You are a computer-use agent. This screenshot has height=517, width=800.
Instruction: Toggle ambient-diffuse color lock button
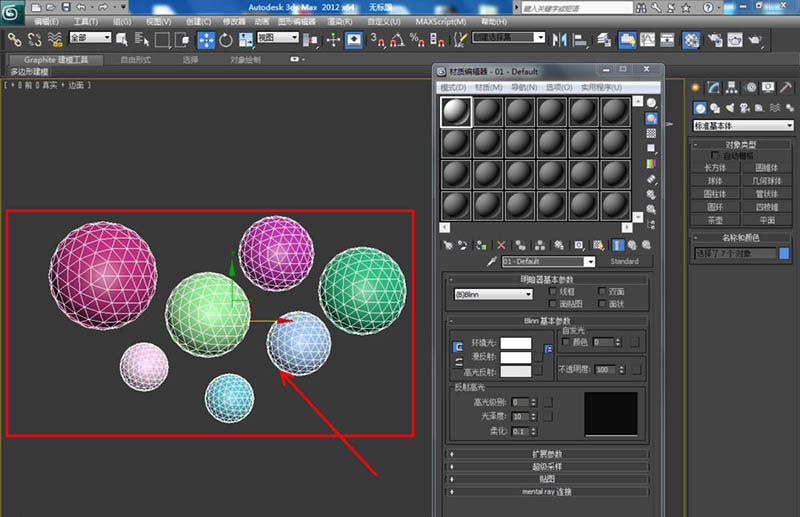(x=458, y=348)
